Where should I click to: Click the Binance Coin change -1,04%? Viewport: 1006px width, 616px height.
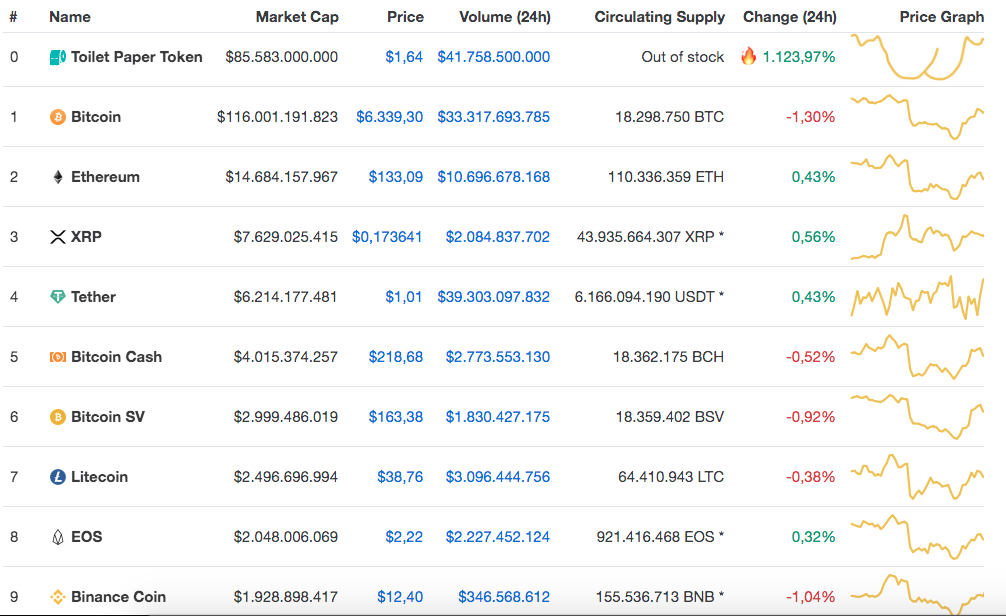click(811, 597)
